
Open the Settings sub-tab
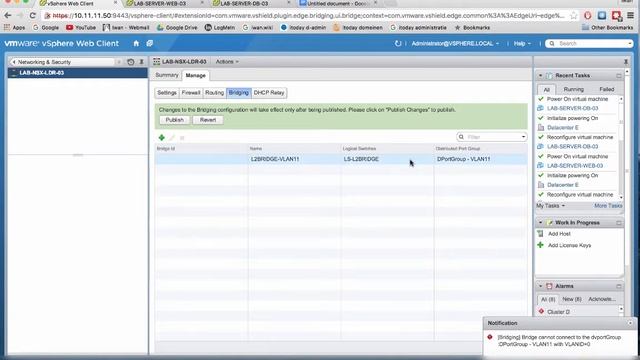pyautogui.click(x=167, y=93)
